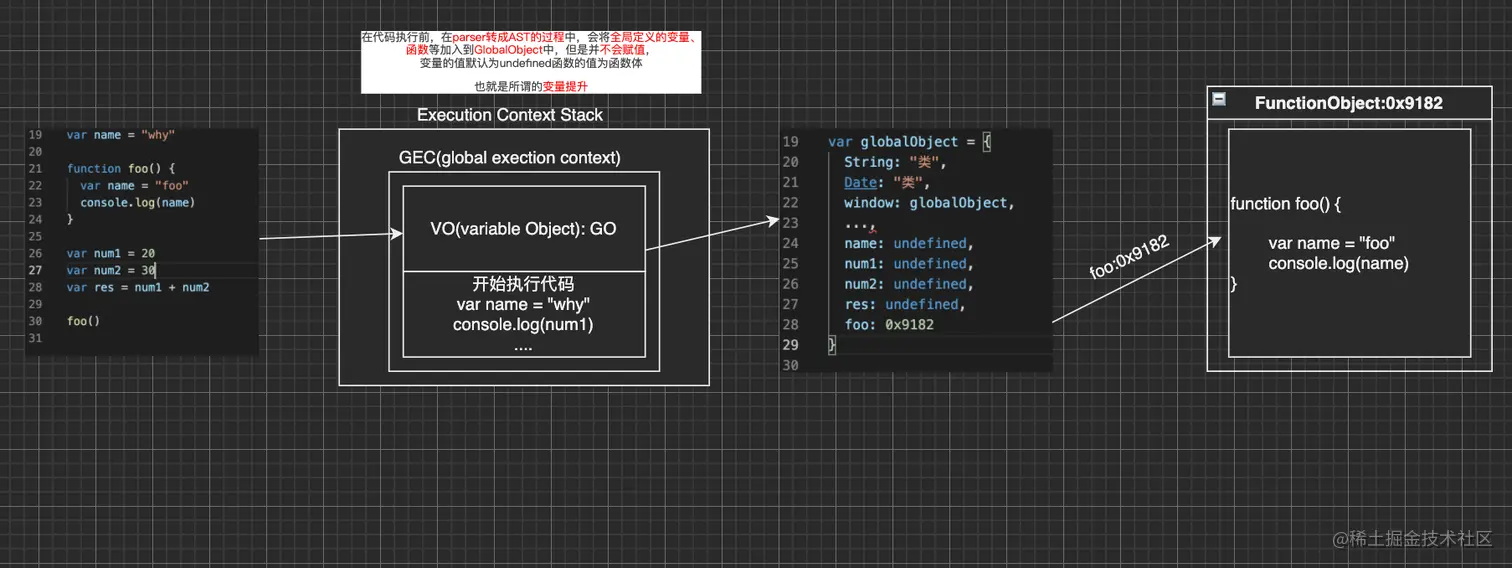Select the num2: undefined property
This screenshot has width=1512, height=568.
[908, 284]
